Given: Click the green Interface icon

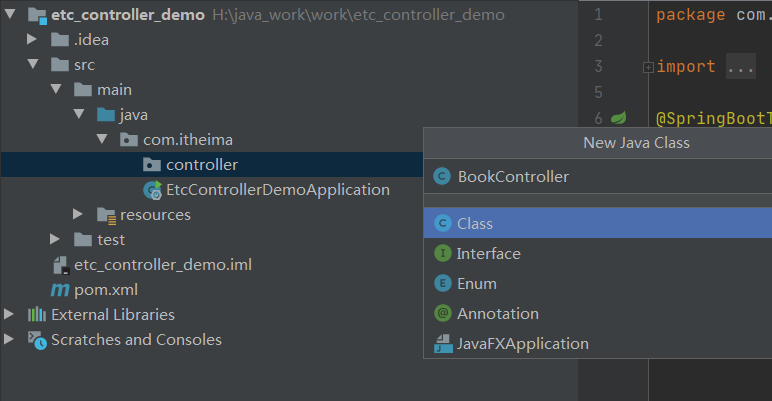Looking at the screenshot, I should [443, 253].
